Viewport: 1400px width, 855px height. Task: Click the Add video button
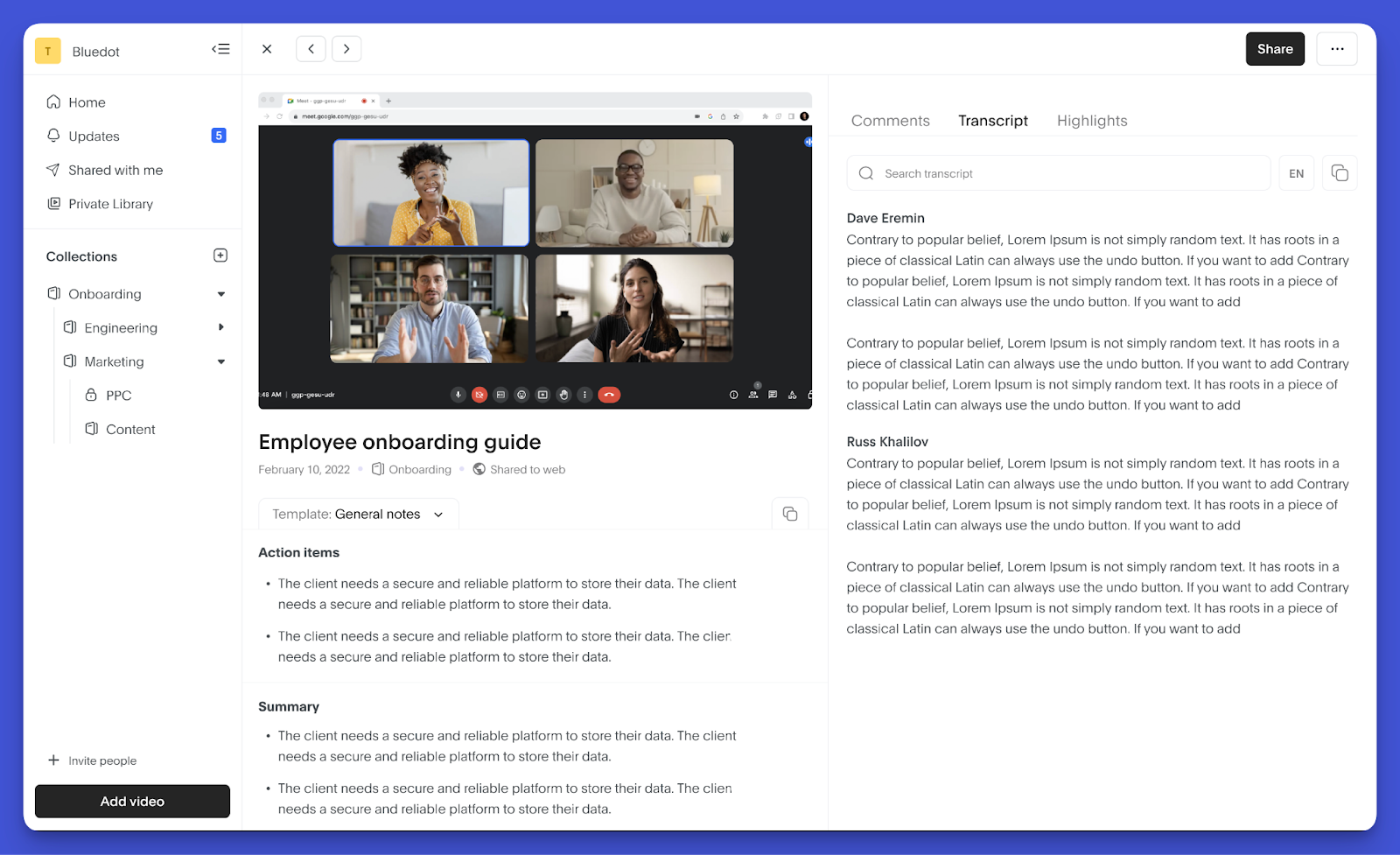132,802
